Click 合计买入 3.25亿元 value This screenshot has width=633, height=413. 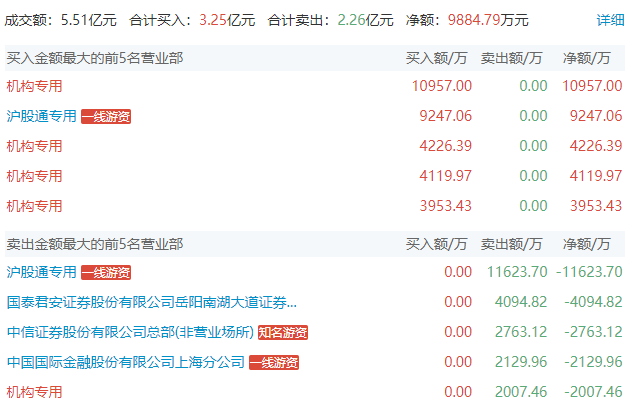[x=227, y=20]
